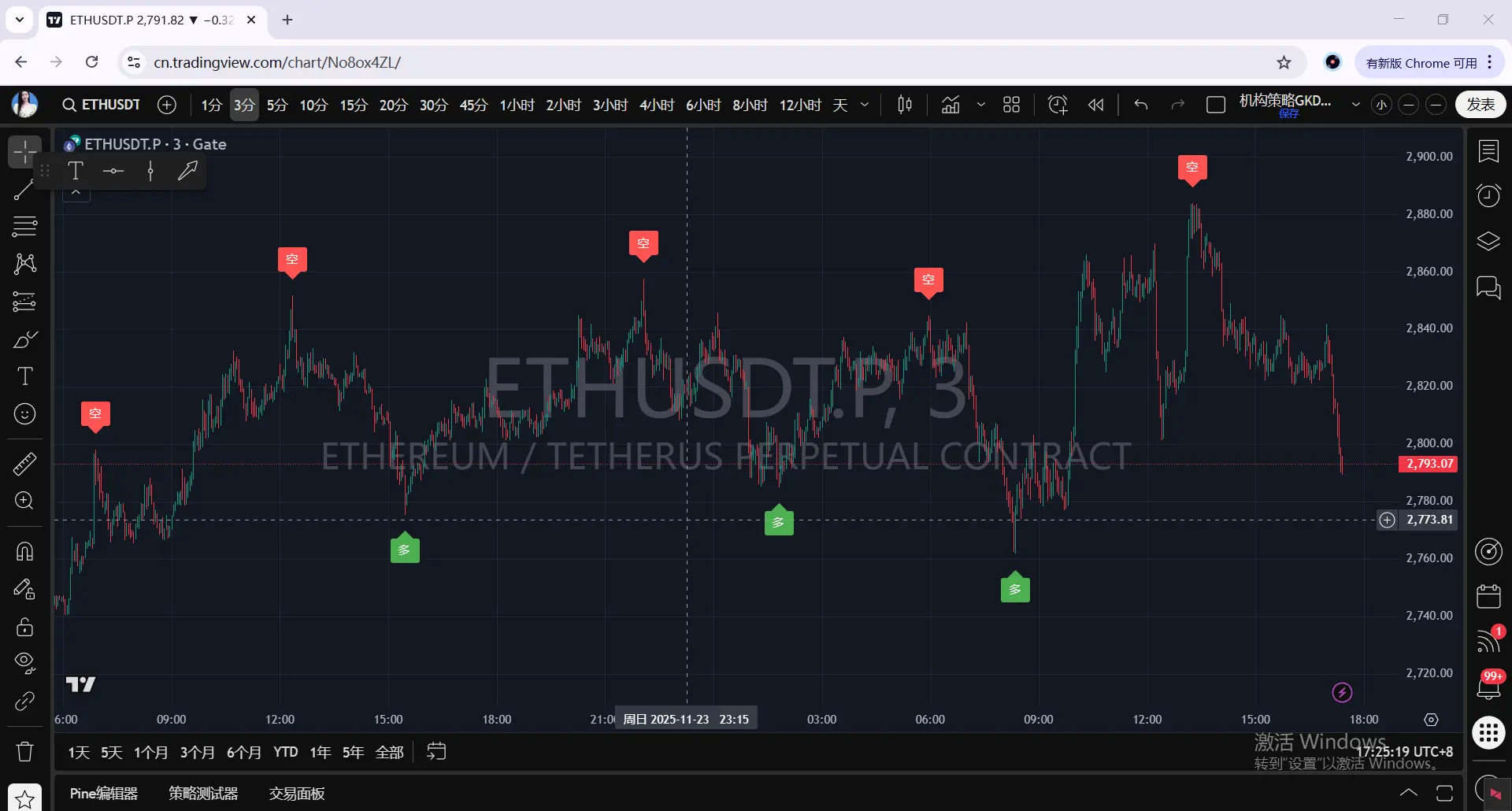The image size is (1512, 811).
Task: Open the browser tab search dropdown
Action: click(20, 20)
